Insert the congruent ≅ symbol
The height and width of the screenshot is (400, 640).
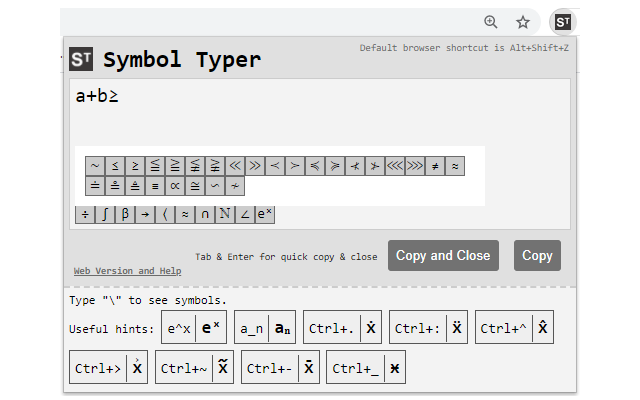pos(195,186)
